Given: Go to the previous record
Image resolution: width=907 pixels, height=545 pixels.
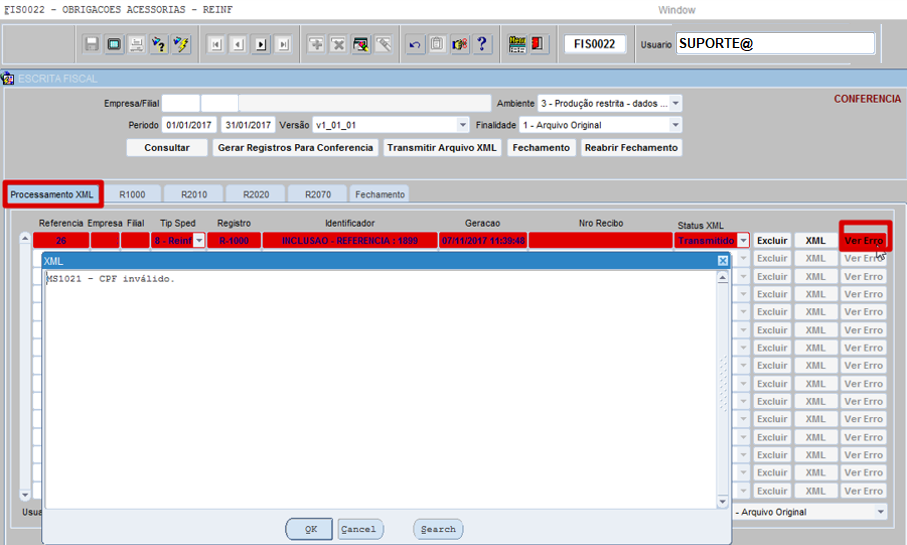Looking at the screenshot, I should [238, 44].
